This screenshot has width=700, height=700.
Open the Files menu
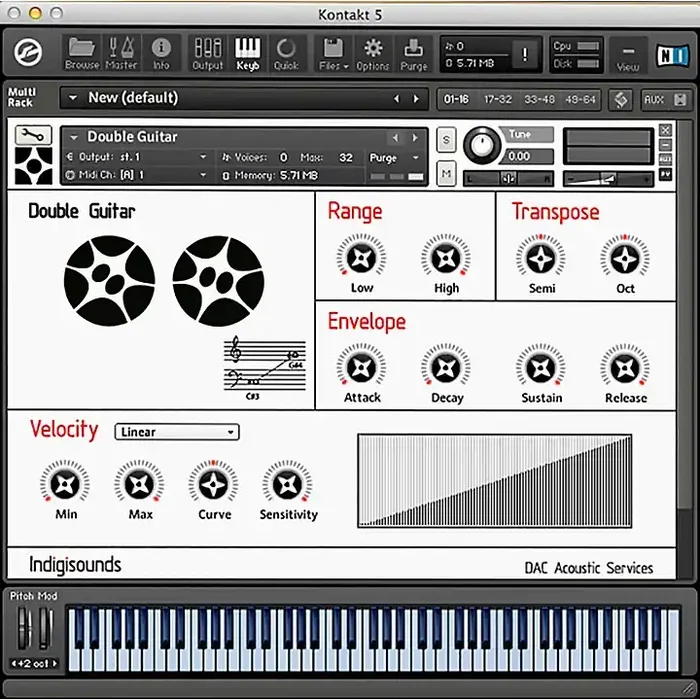(x=333, y=54)
